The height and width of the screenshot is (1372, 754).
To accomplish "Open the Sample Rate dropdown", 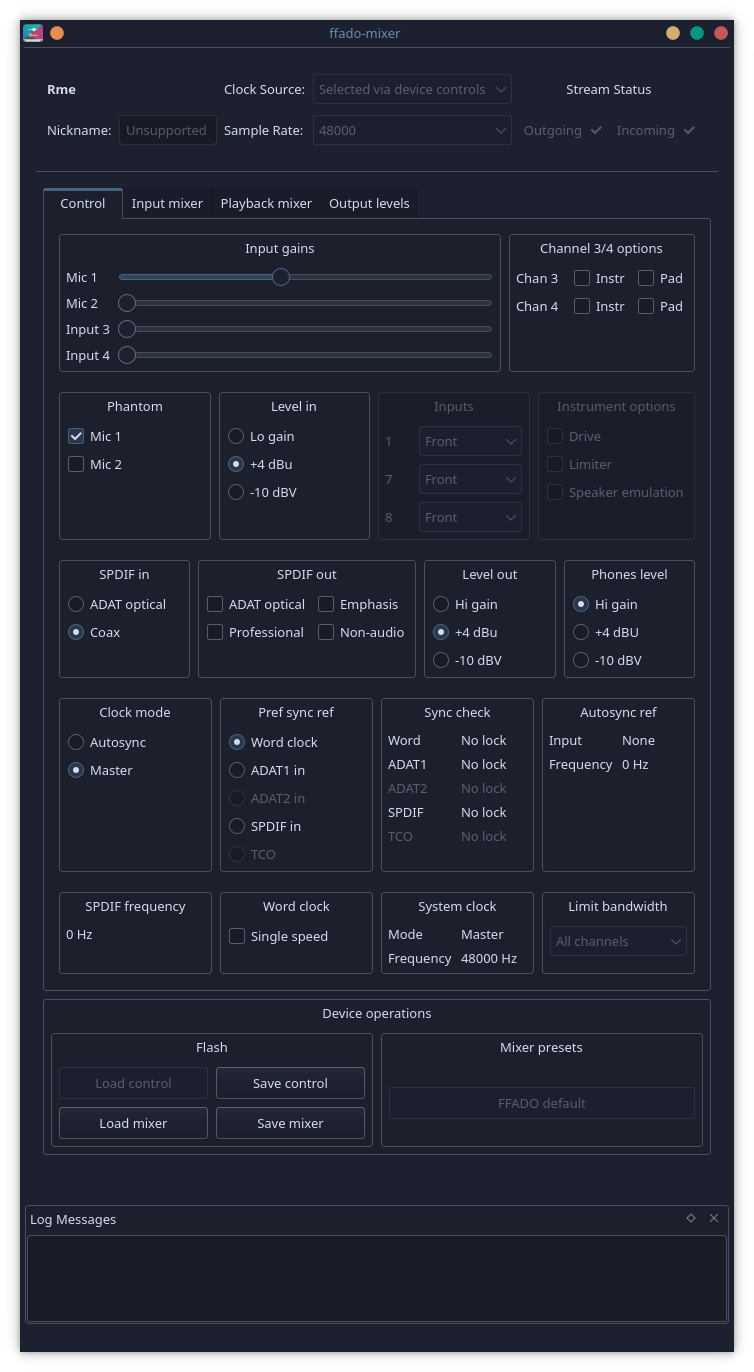I will [412, 130].
